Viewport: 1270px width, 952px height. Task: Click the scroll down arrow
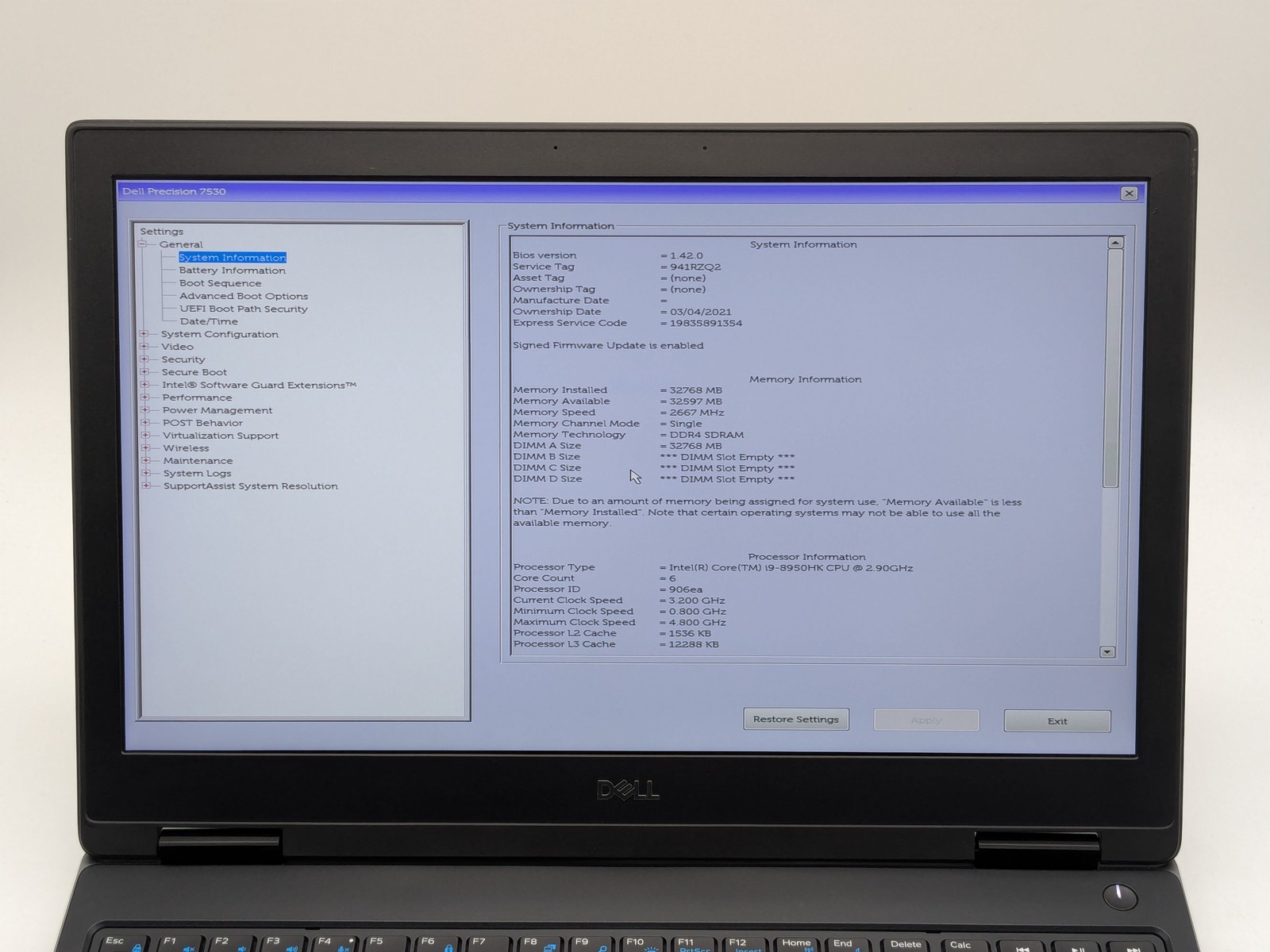click(x=1107, y=652)
